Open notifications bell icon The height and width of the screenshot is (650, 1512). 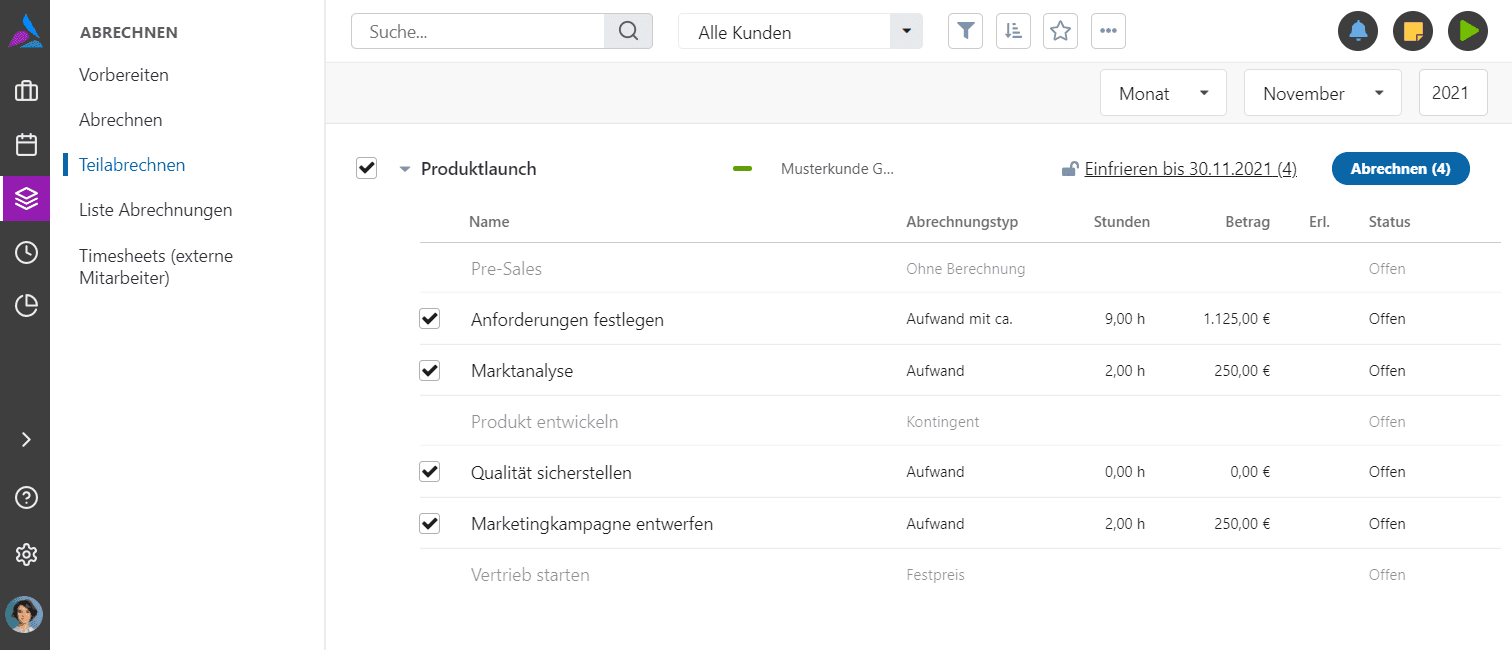[1358, 31]
